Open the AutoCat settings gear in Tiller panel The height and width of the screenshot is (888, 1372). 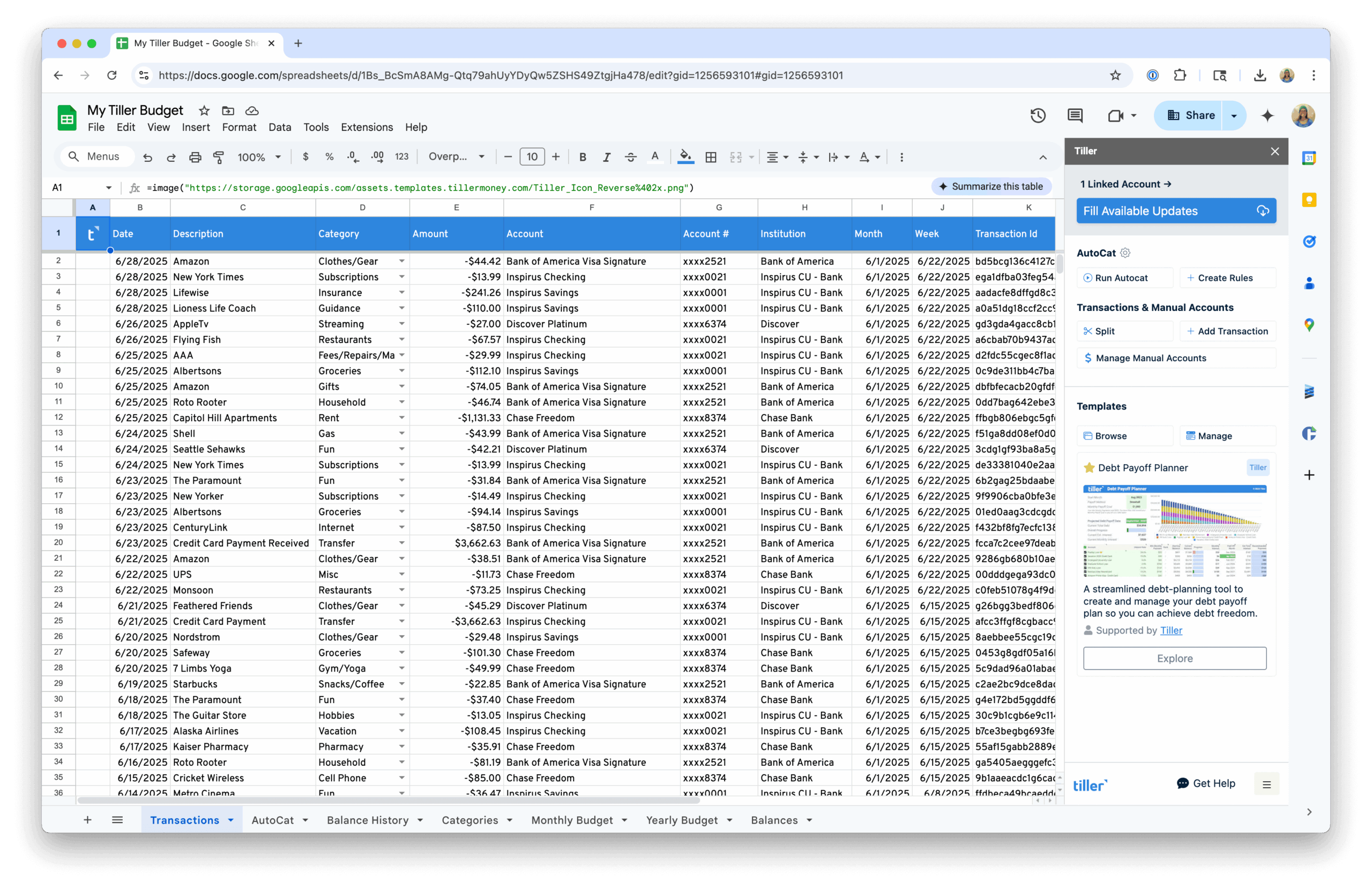point(1125,252)
